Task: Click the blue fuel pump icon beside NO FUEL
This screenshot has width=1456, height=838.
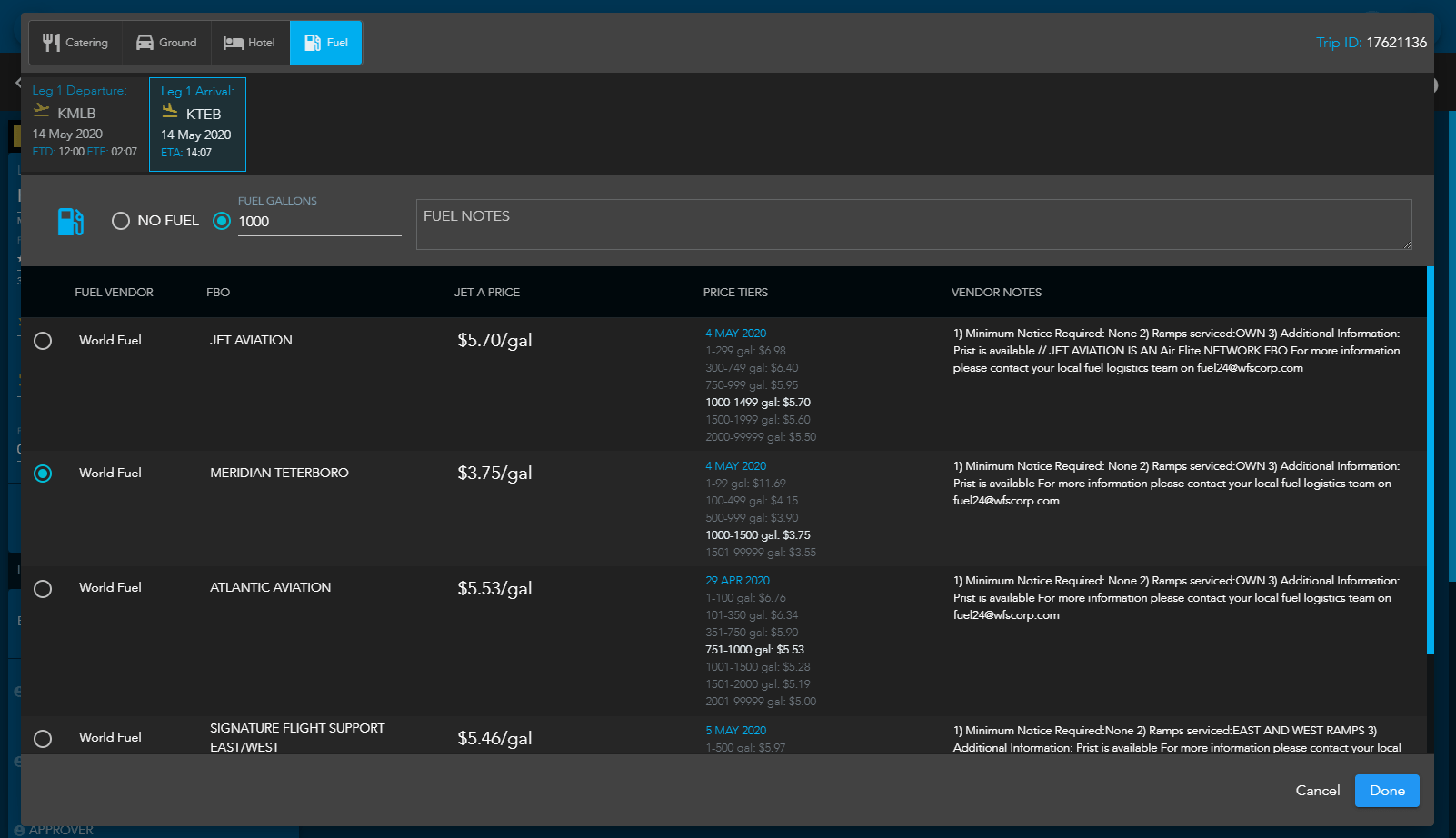Action: 71,221
